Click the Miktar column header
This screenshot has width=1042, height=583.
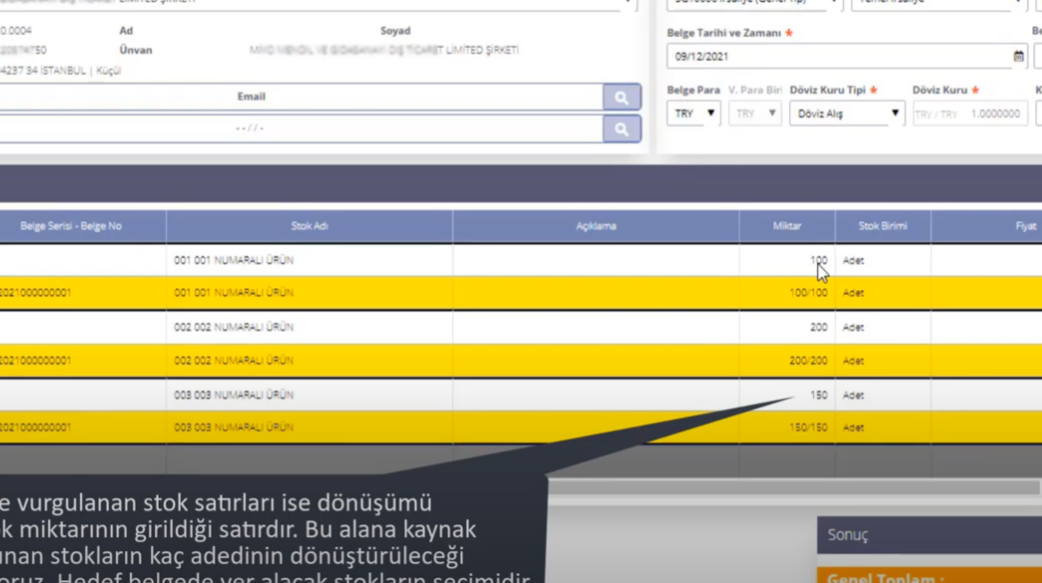pos(786,226)
